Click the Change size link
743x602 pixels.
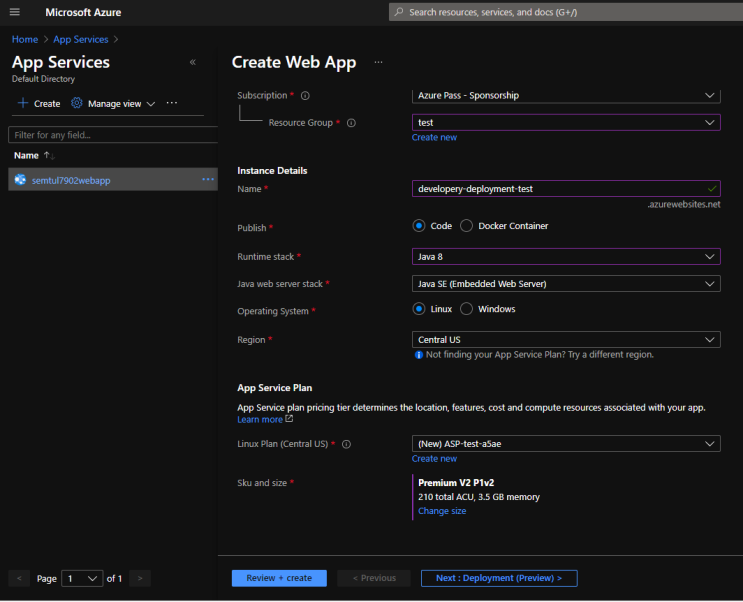(x=441, y=511)
